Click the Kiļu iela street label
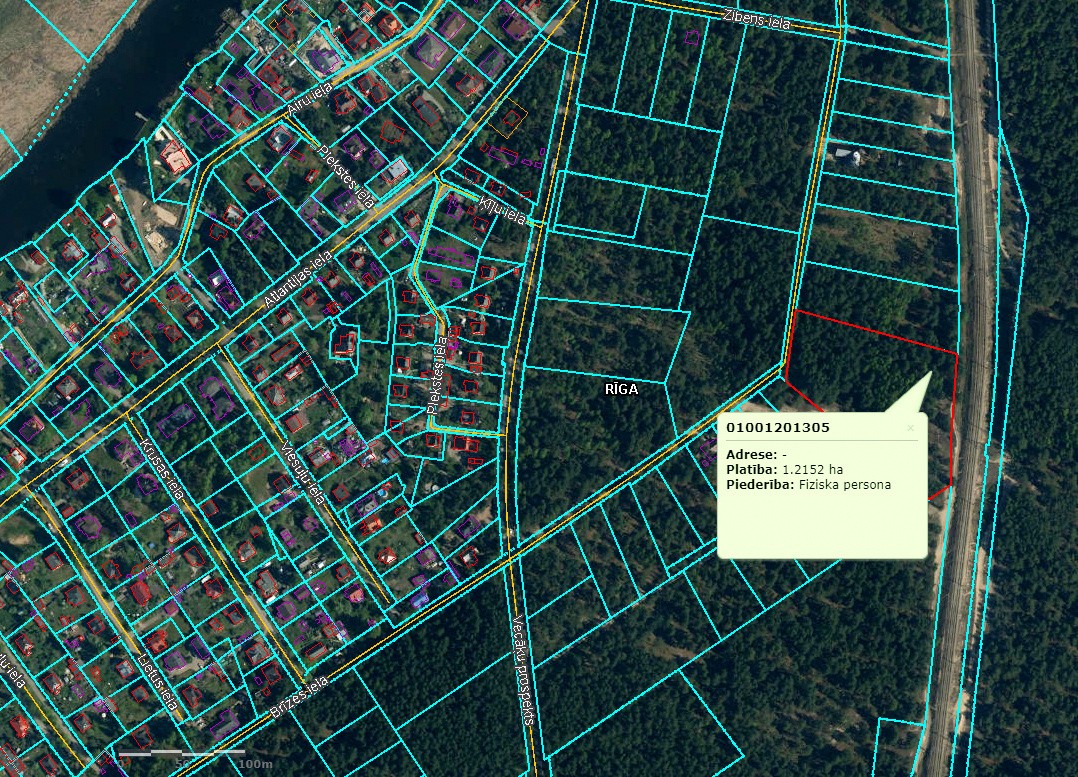 point(502,210)
